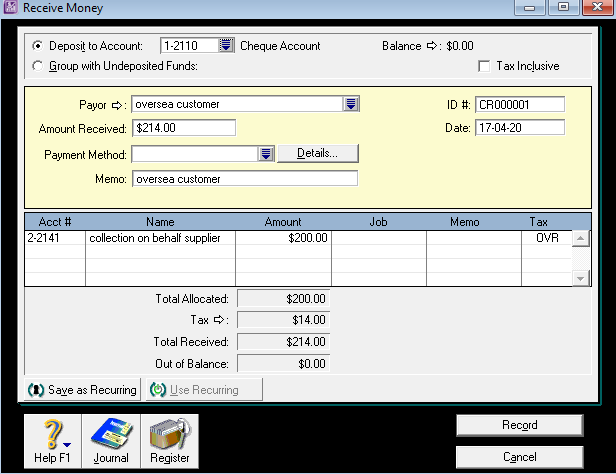
Task: Click the Tax column header
Action: tap(539, 222)
